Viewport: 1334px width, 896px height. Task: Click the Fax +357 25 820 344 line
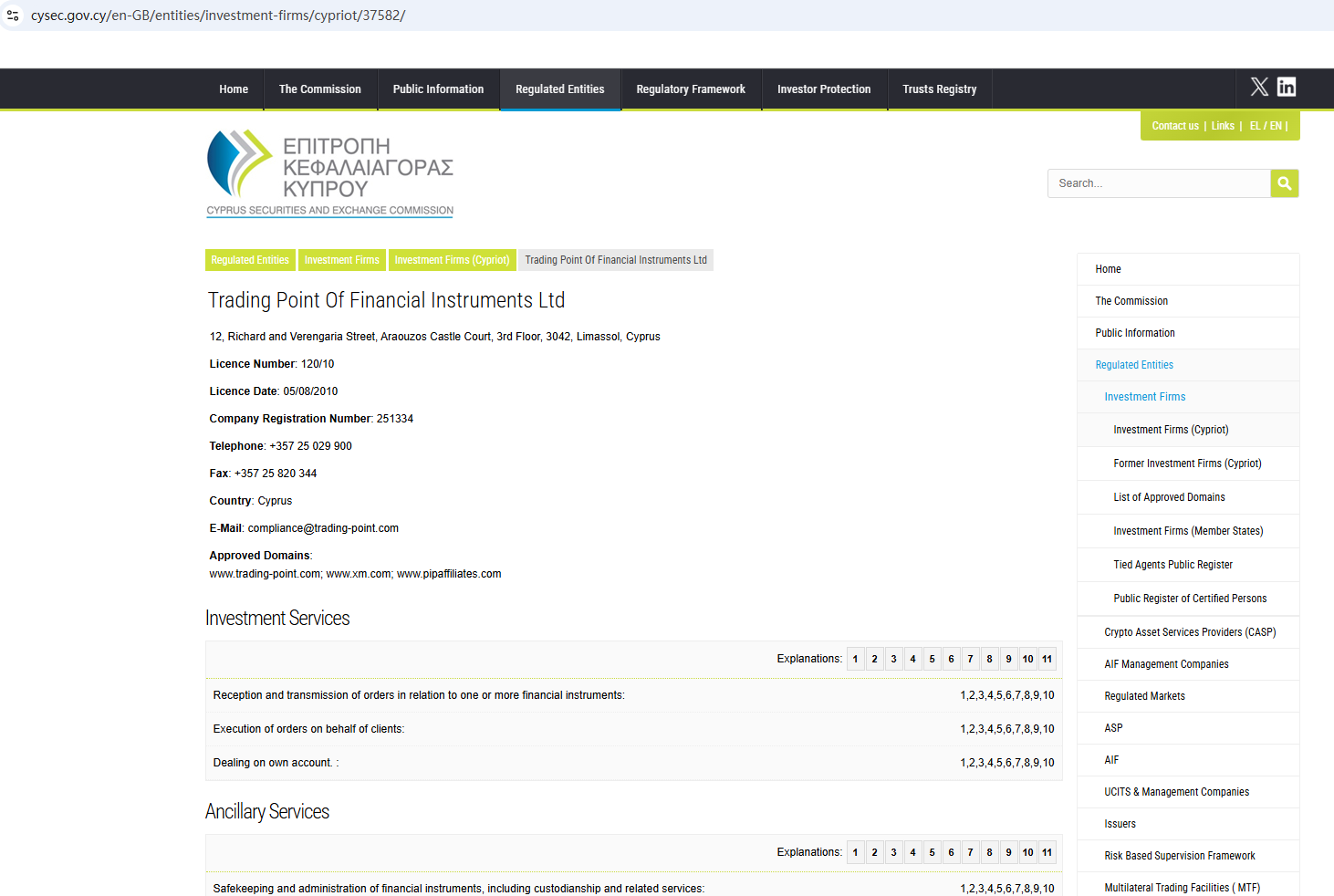(263, 474)
